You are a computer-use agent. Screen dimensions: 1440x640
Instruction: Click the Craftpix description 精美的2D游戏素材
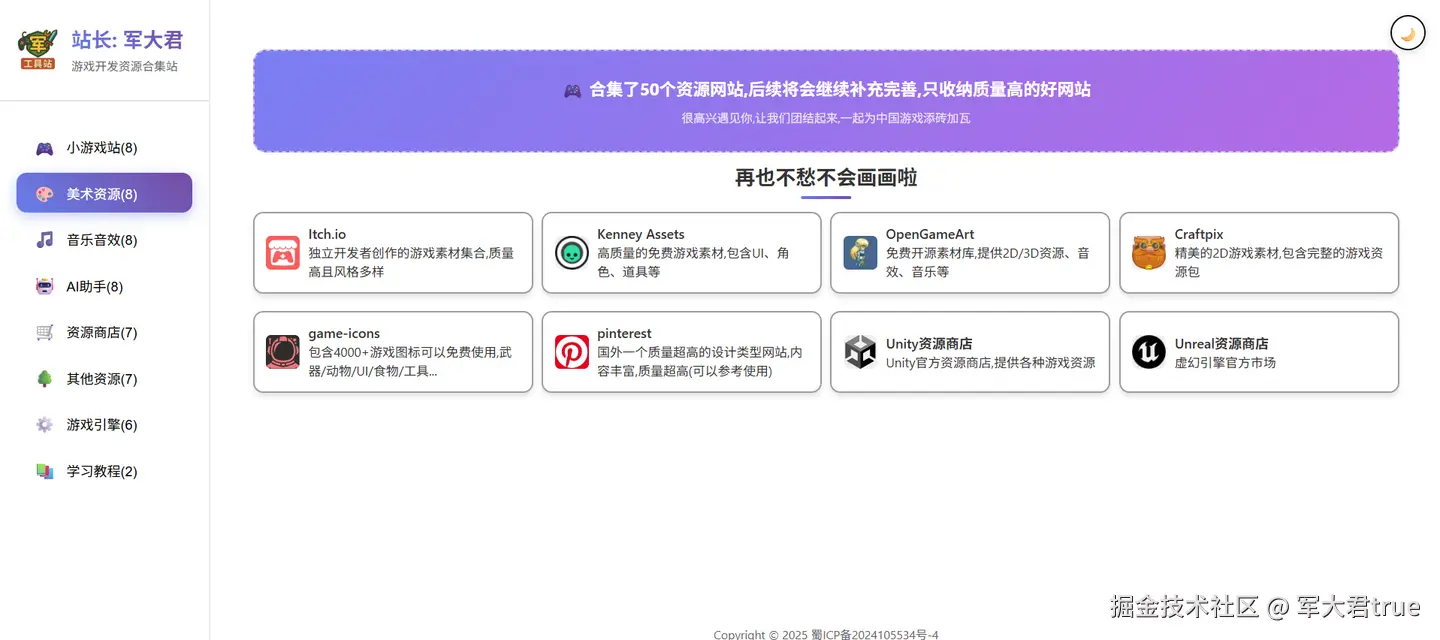[x=1279, y=263]
